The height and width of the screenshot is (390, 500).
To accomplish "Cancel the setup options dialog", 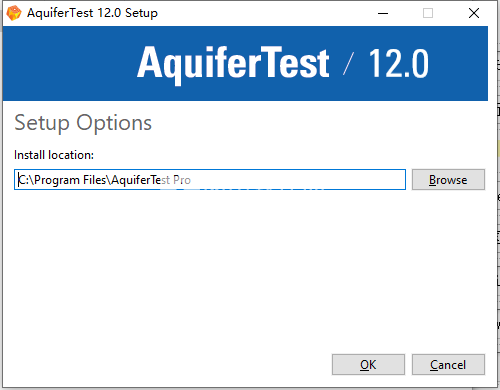I will [448, 364].
